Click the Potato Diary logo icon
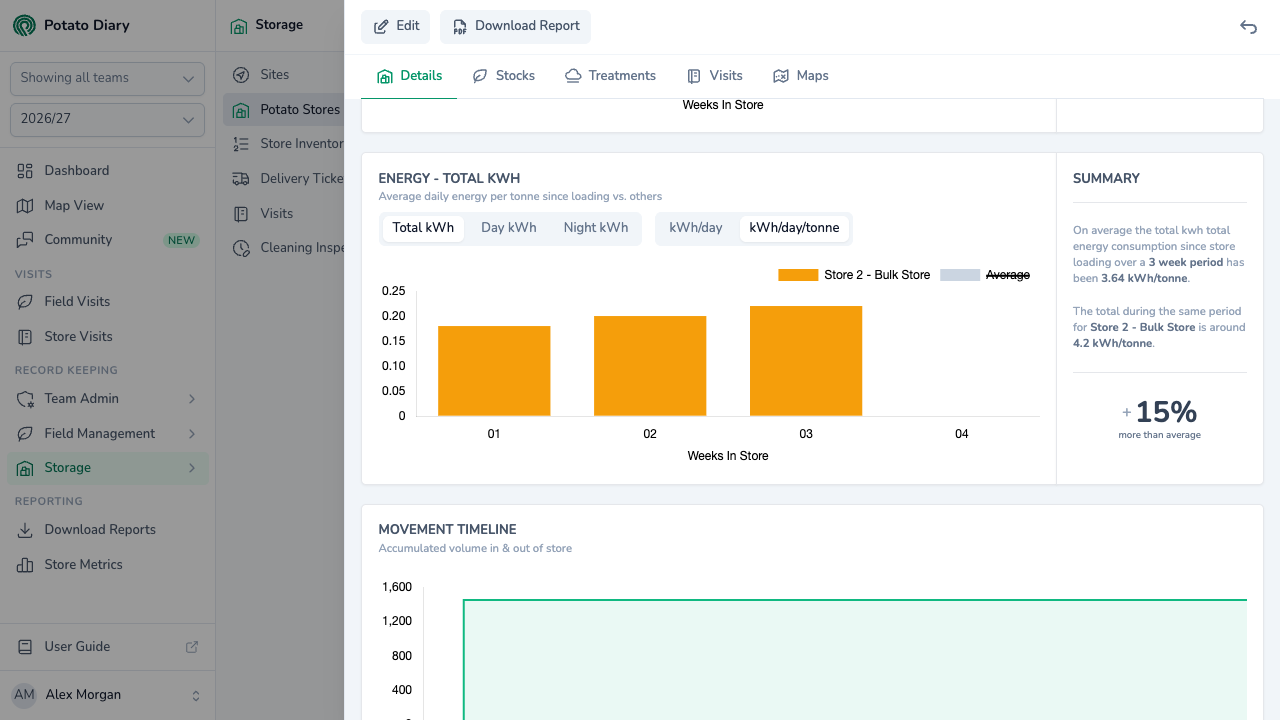The image size is (1280, 720). 24,25
